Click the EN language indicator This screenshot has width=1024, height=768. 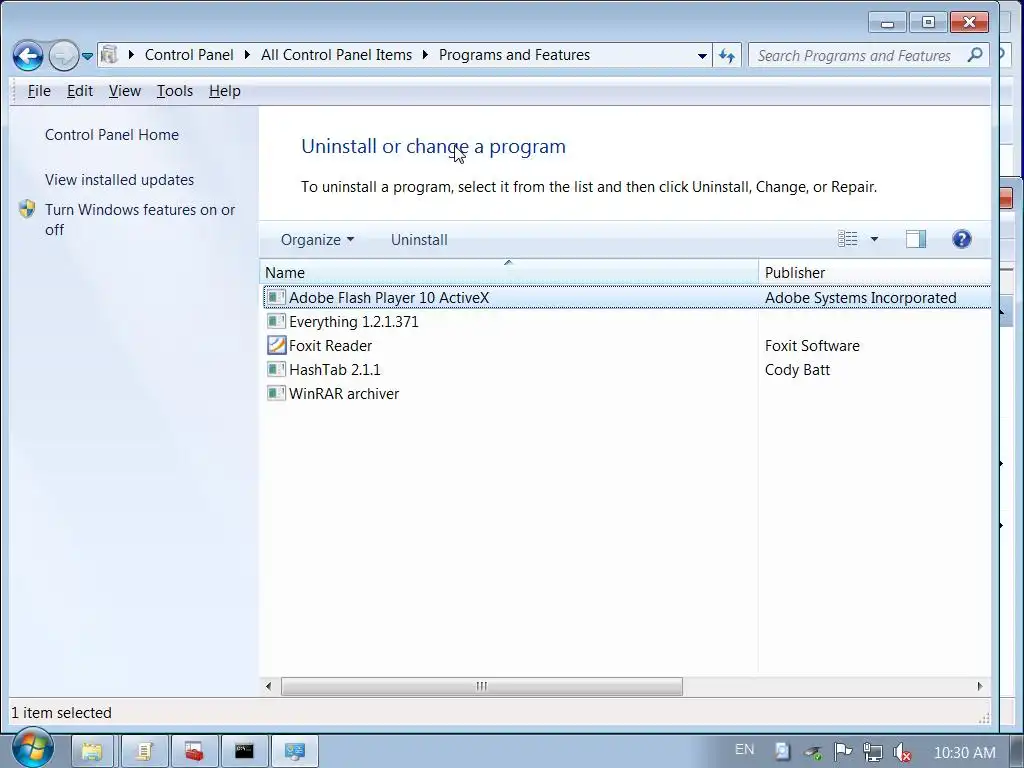744,750
